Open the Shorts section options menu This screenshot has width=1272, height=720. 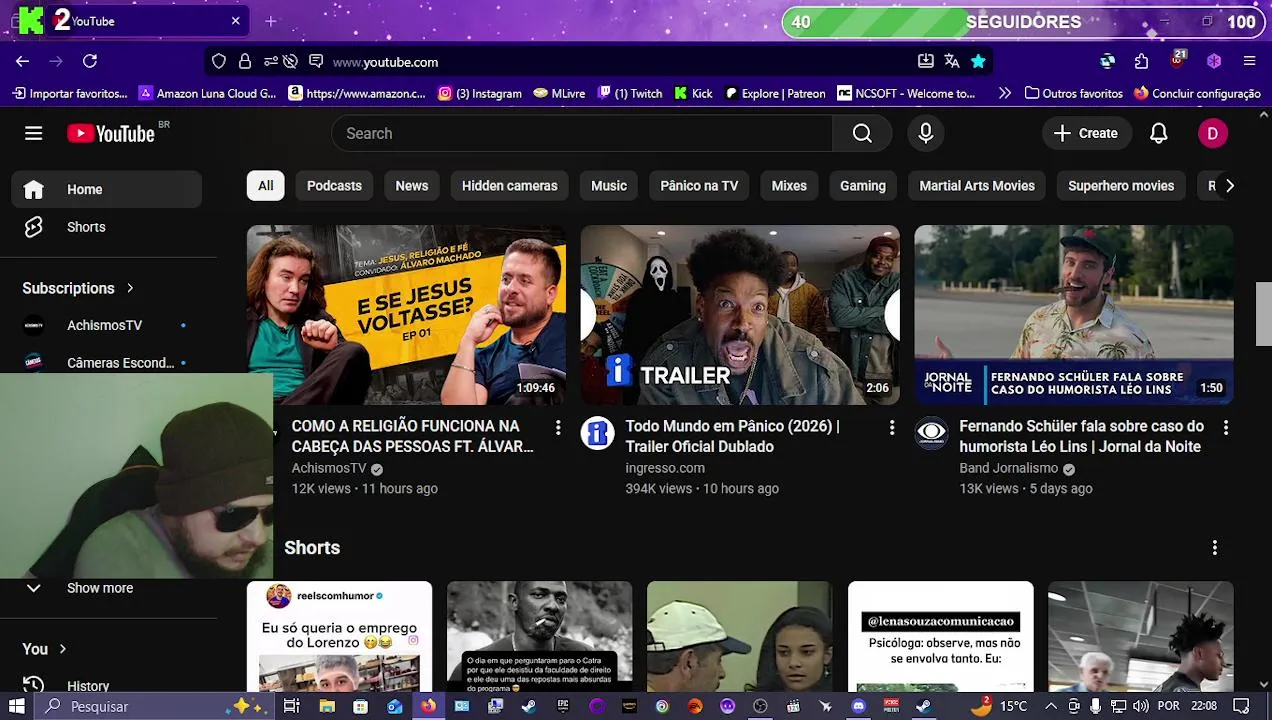(1215, 548)
